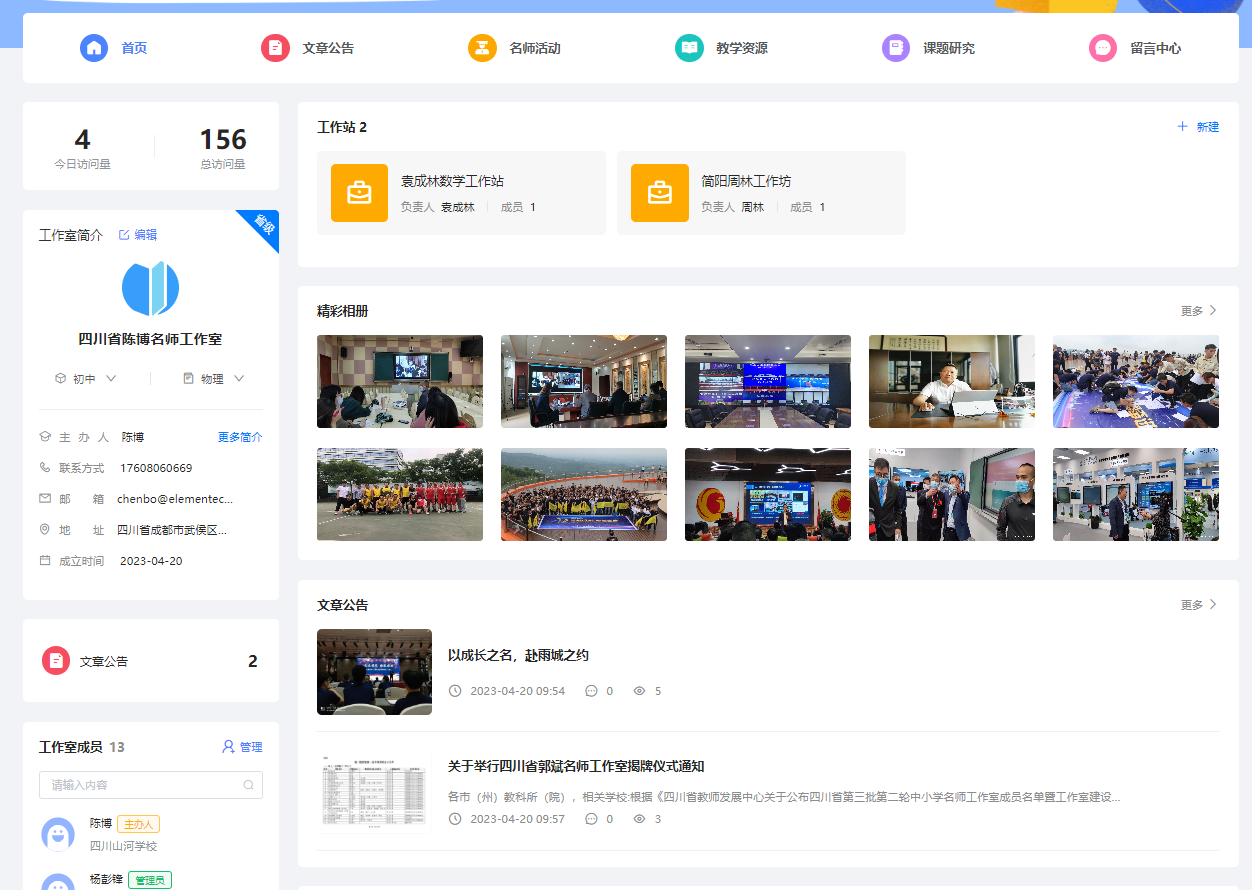The width and height of the screenshot is (1252, 890).
Task: Switch to the 教学资源 tab
Action: coord(741,48)
